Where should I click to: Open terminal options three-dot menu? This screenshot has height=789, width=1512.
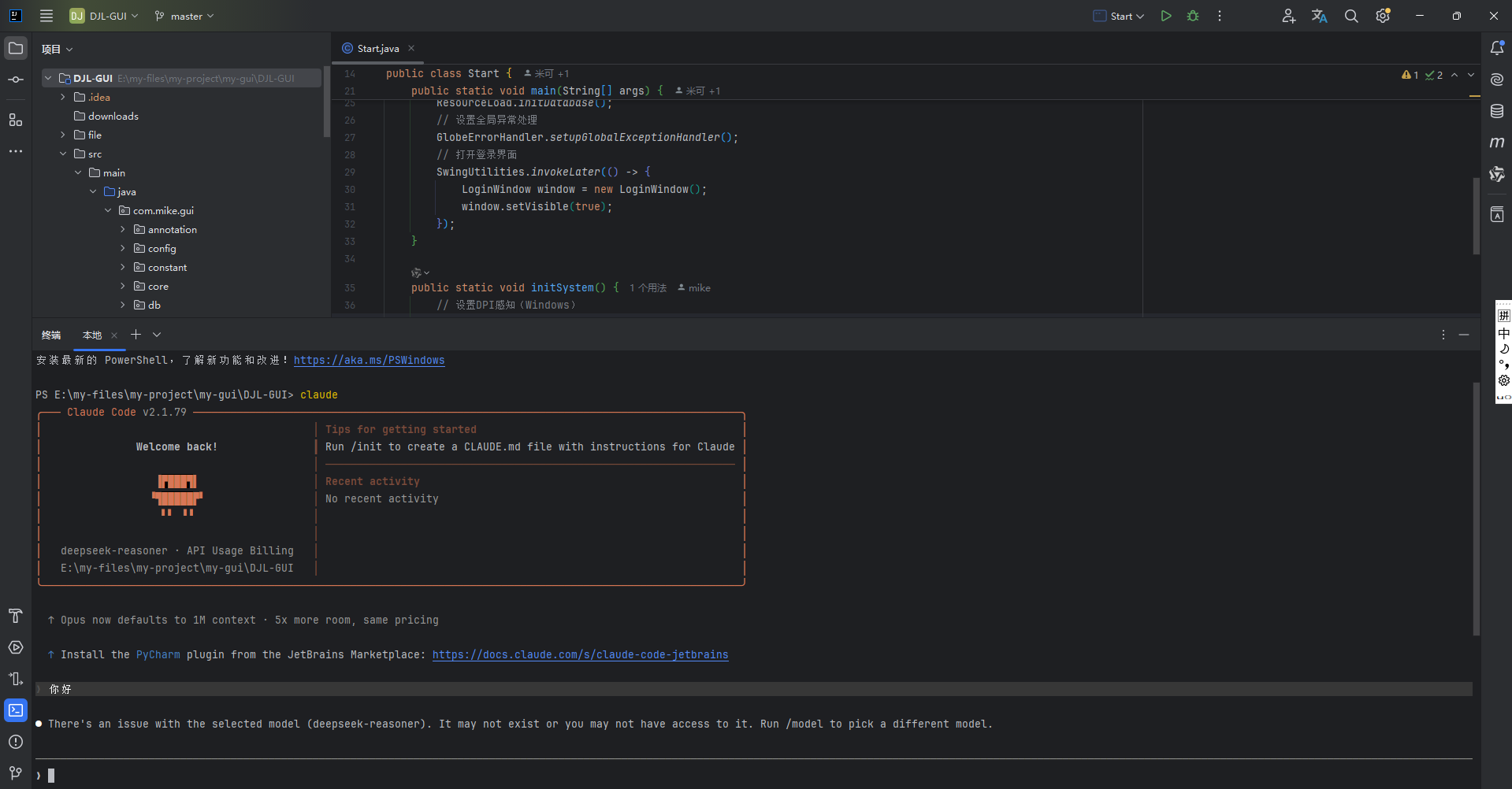click(x=1443, y=335)
